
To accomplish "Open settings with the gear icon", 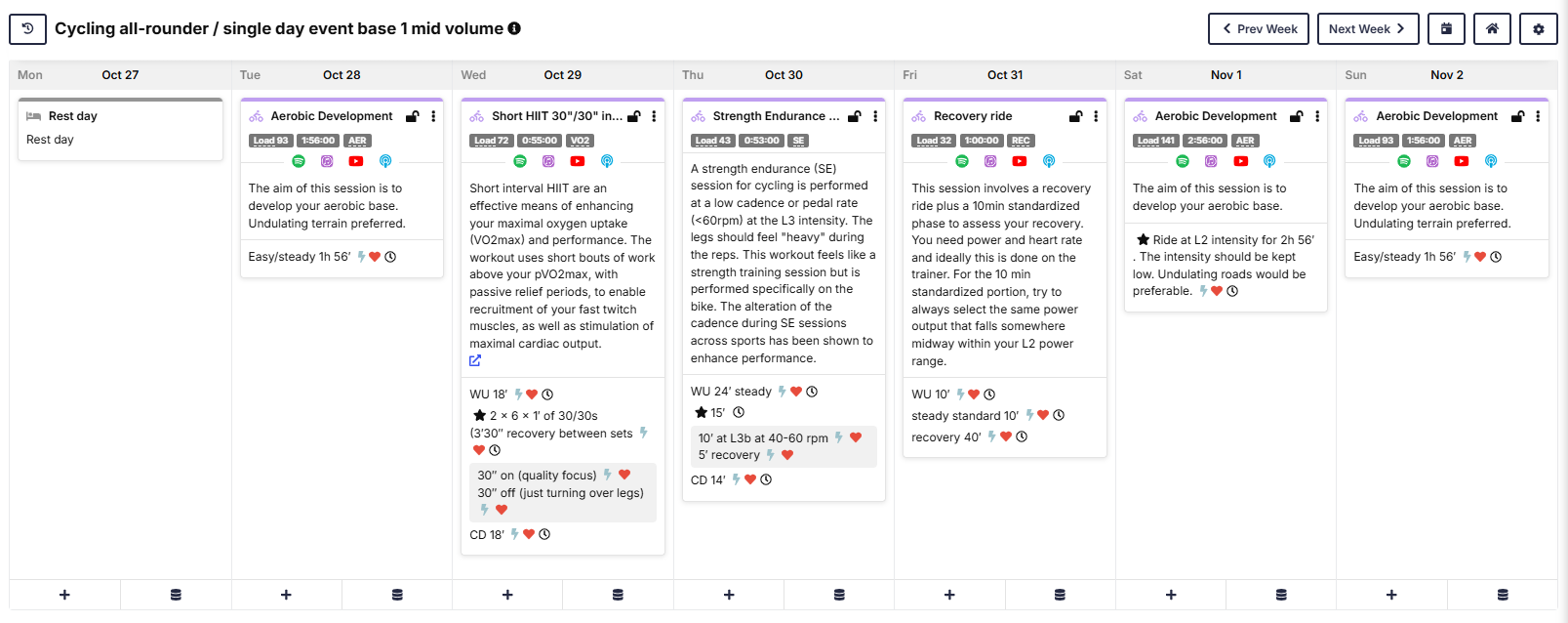I will point(1538,29).
